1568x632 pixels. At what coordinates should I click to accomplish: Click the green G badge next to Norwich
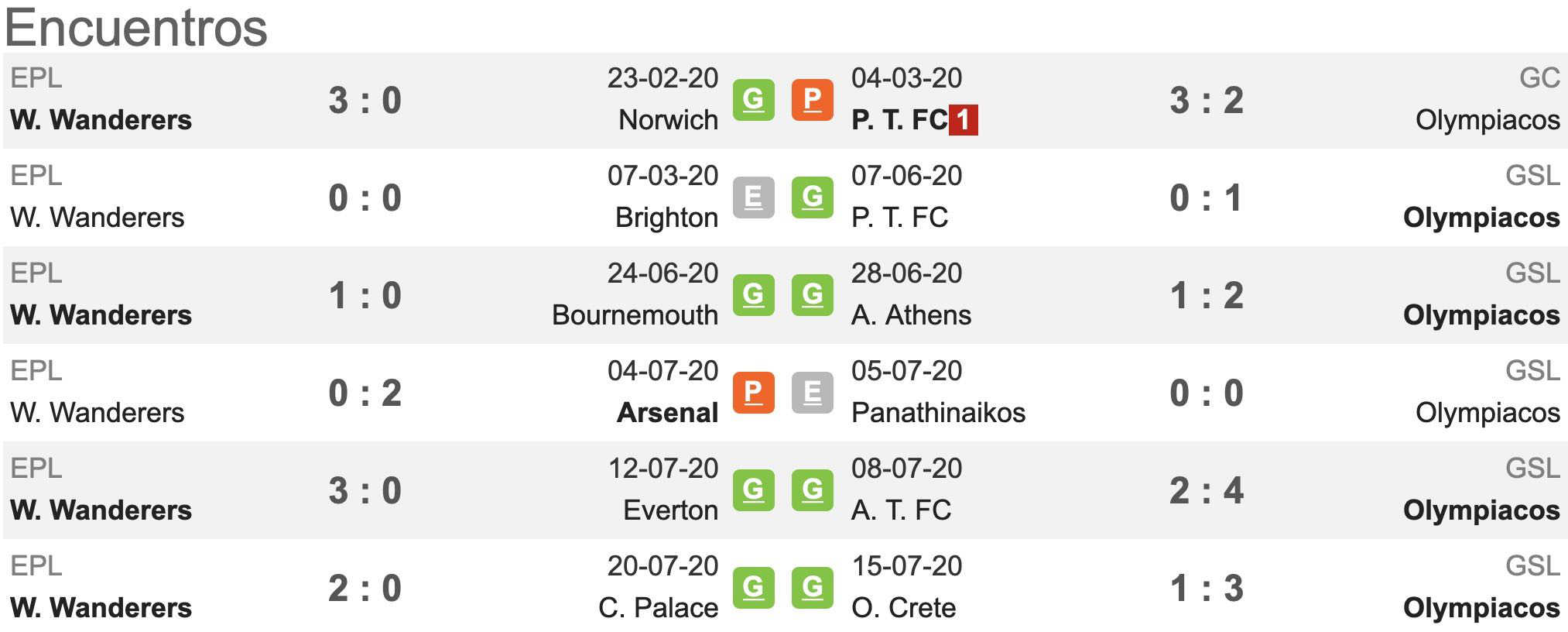pyautogui.click(x=753, y=100)
